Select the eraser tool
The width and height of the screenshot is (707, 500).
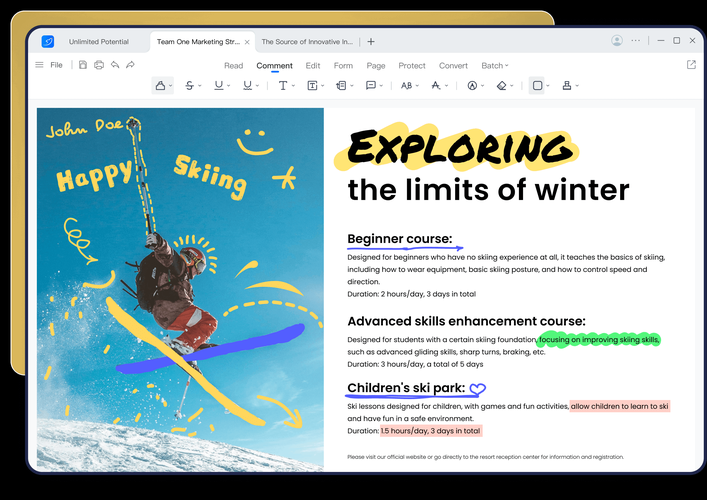point(501,86)
